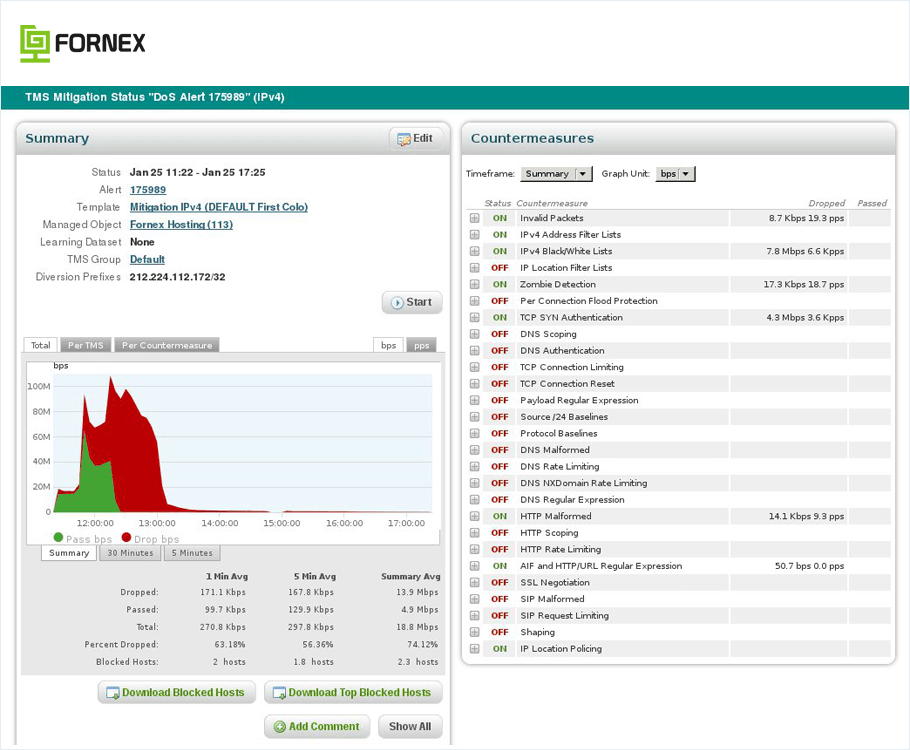Select the bps unit tab above graph
The image size is (910, 750).
(388, 345)
